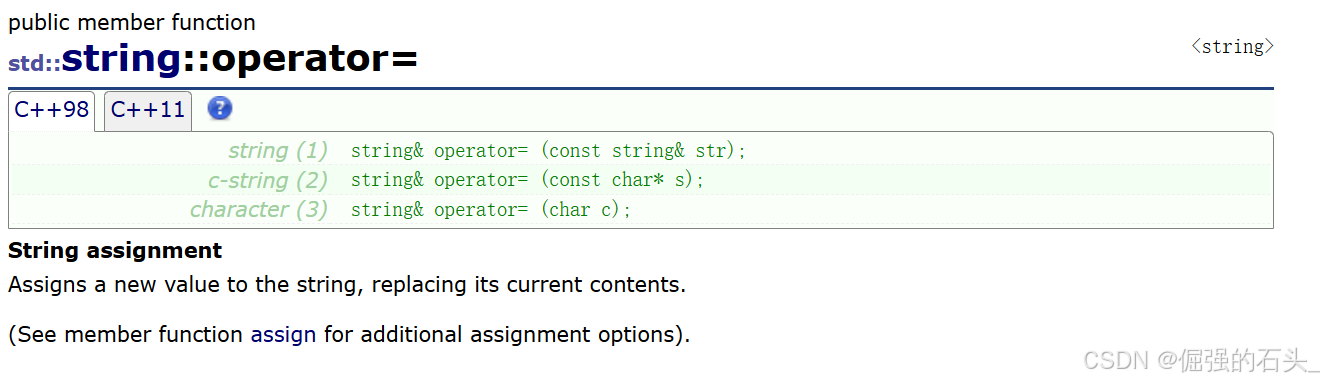Click the '(See member function' text
Screen dimensions: 1324x382
[x=126, y=334]
